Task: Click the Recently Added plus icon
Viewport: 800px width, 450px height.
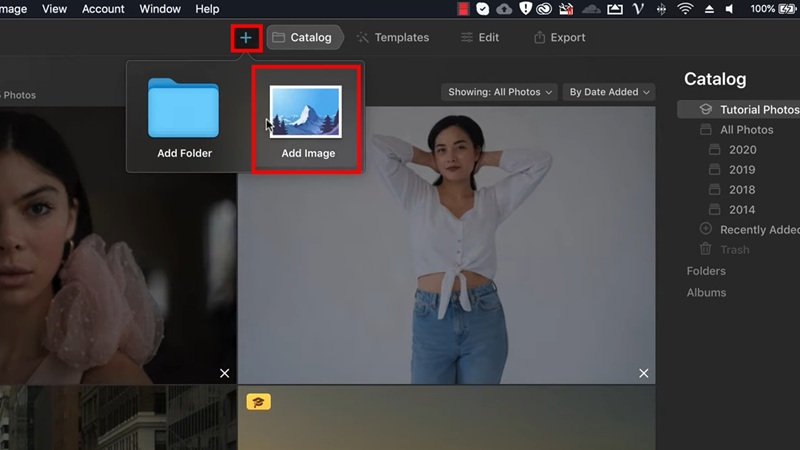Action: click(x=706, y=230)
